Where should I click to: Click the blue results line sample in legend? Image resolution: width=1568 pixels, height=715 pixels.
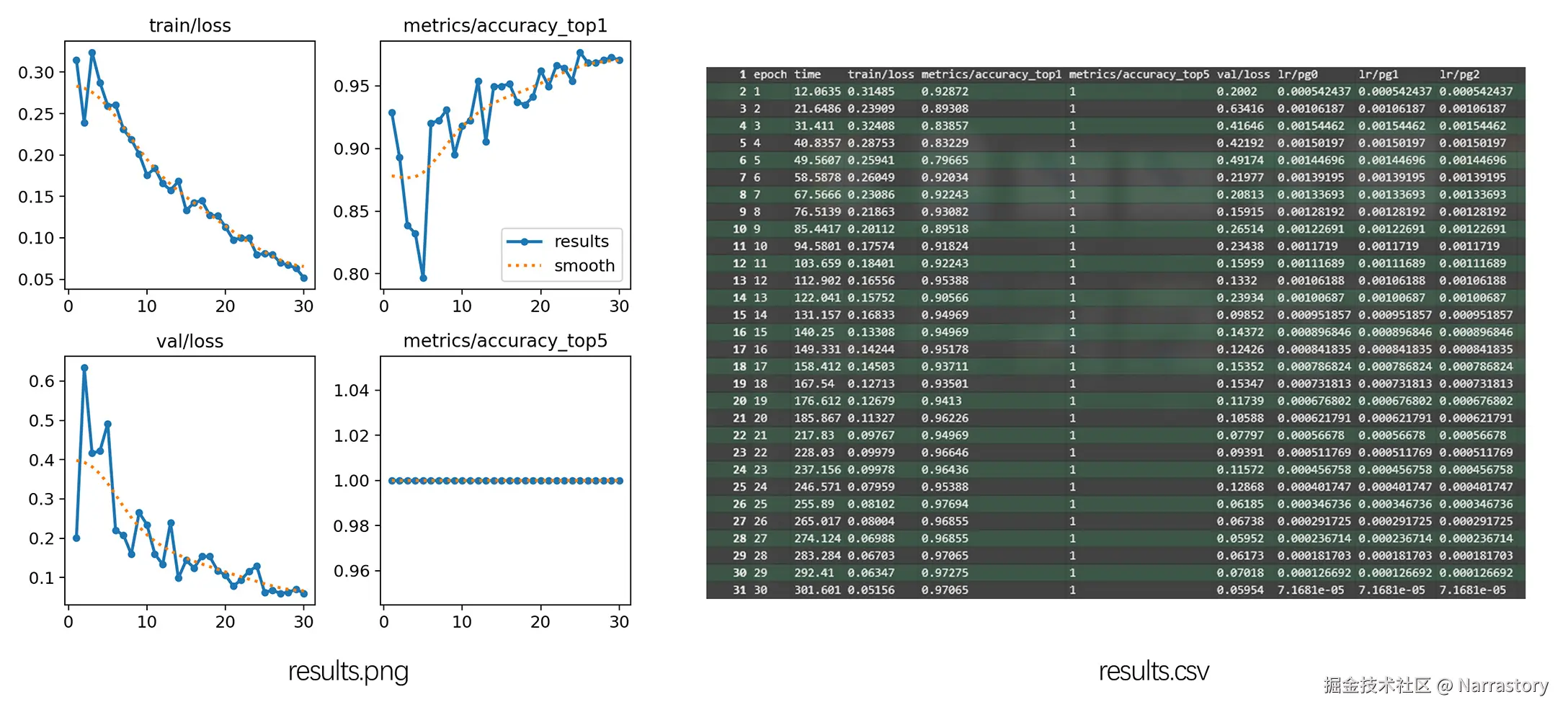click(x=525, y=241)
